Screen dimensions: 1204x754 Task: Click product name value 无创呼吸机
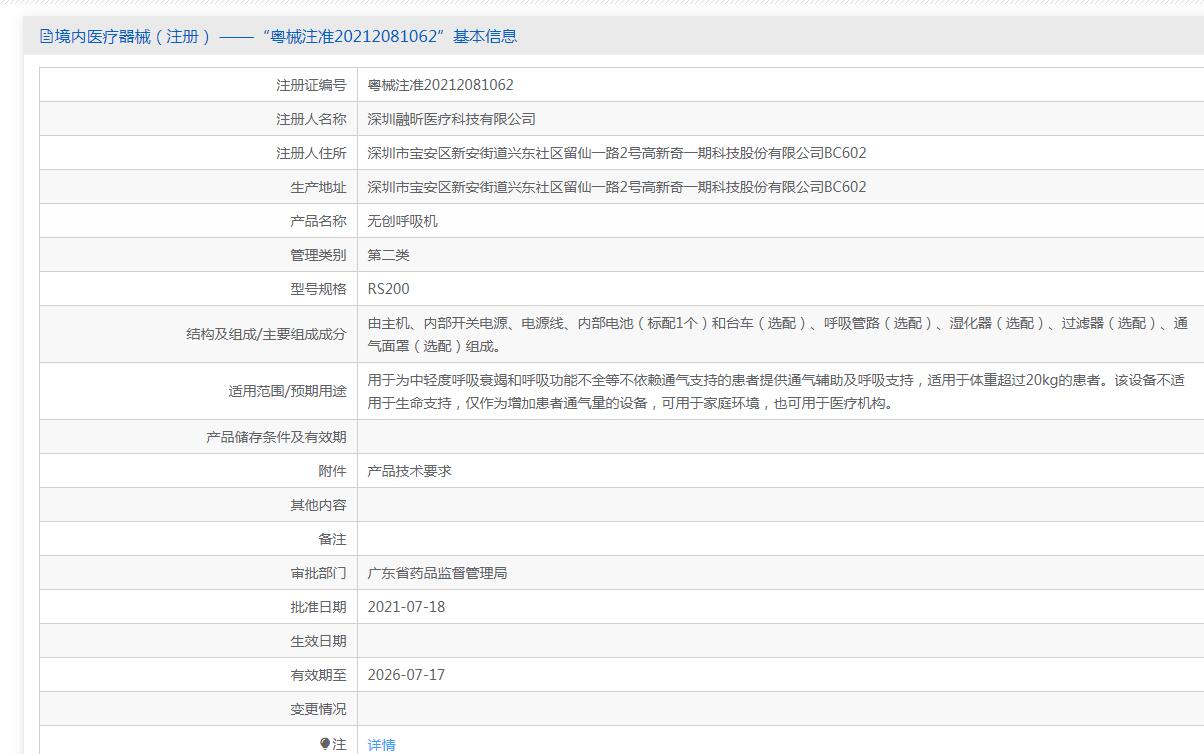coord(402,221)
